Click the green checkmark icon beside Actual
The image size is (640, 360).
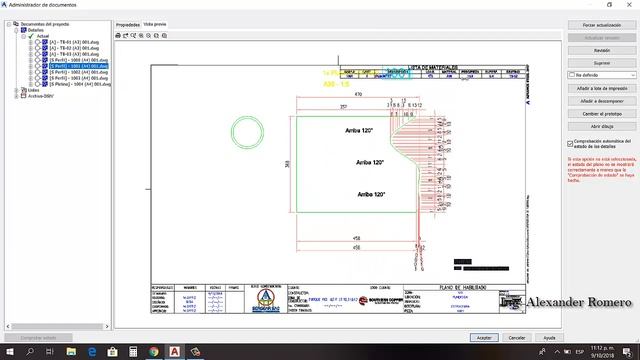pos(31,36)
